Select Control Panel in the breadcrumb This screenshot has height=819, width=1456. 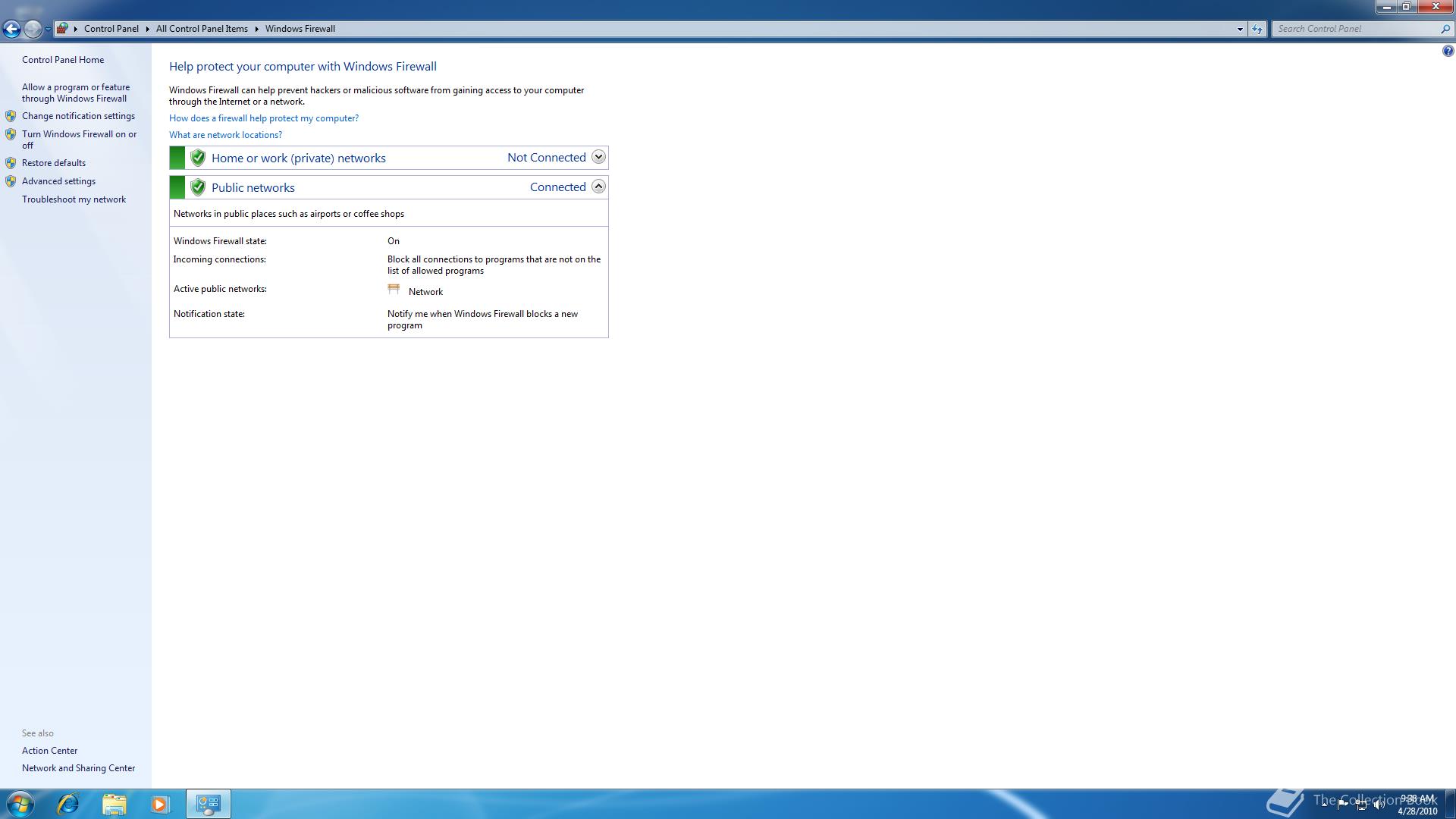[x=111, y=29]
